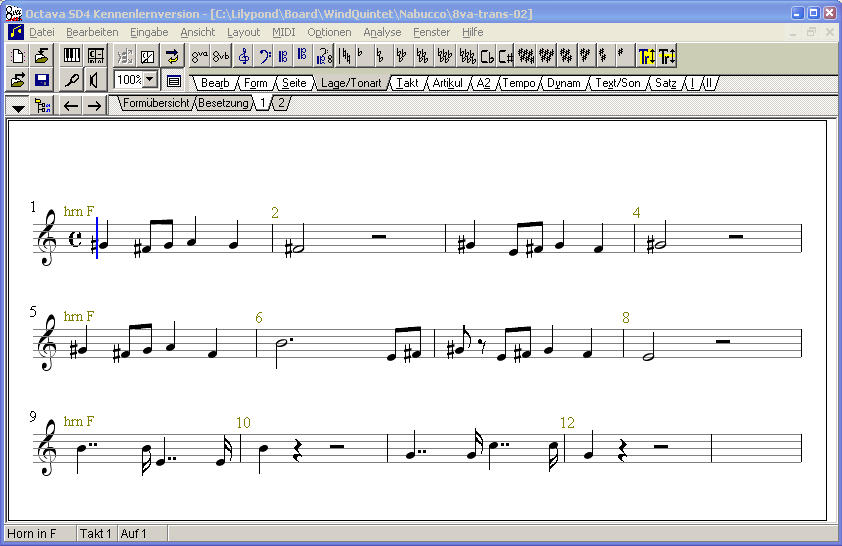The image size is (842, 546).
Task: Click the piano keyboard icon
Action: tap(72, 56)
